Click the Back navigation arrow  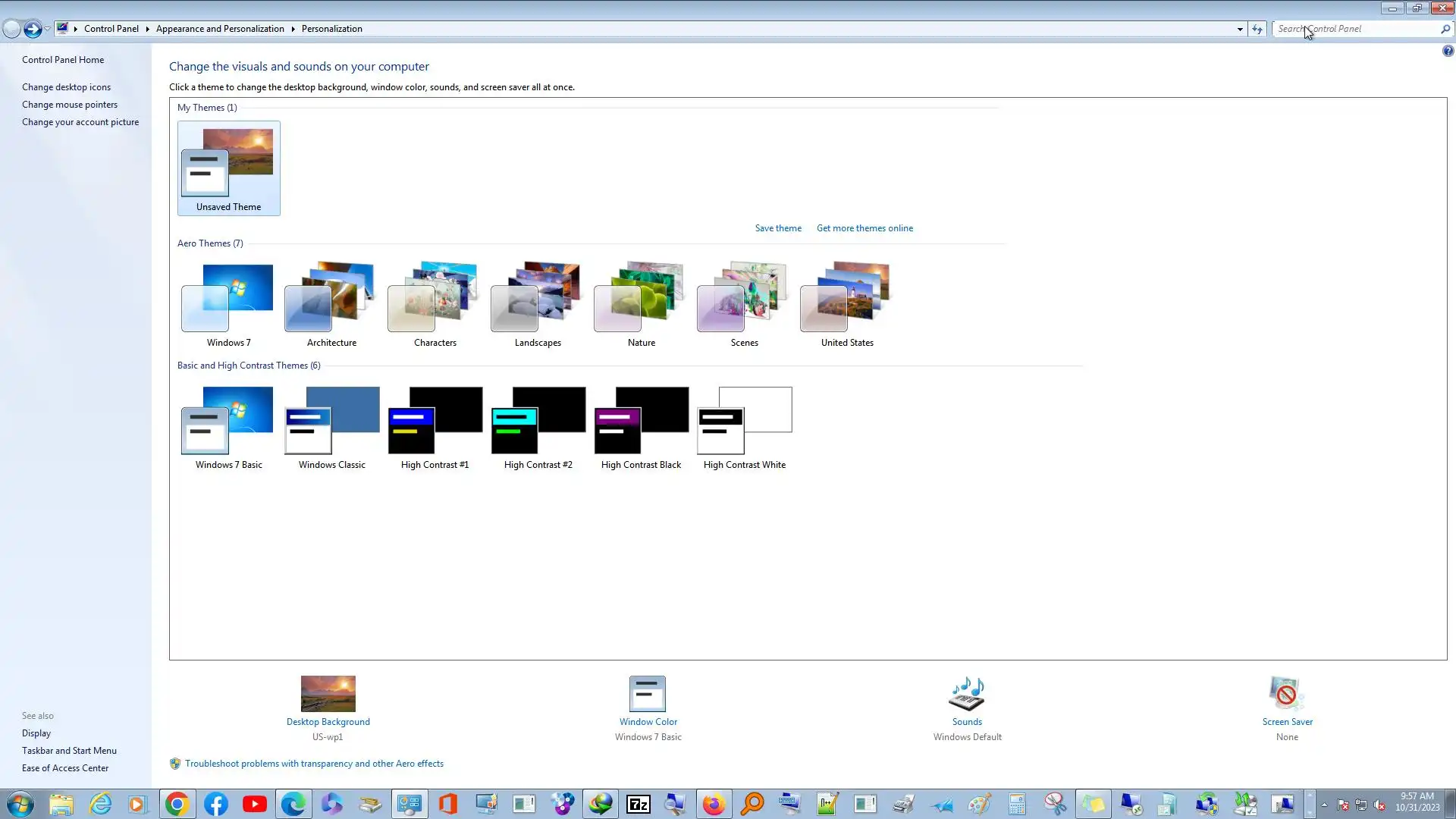pyautogui.click(x=12, y=29)
